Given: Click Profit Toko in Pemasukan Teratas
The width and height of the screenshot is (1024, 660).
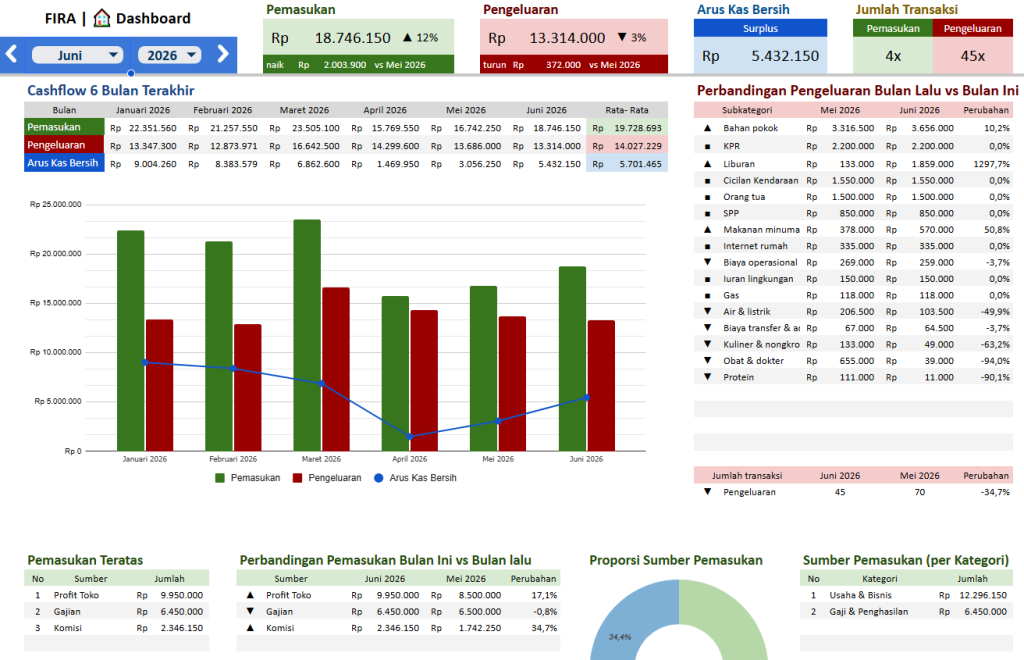Looking at the screenshot, I should tap(76, 595).
